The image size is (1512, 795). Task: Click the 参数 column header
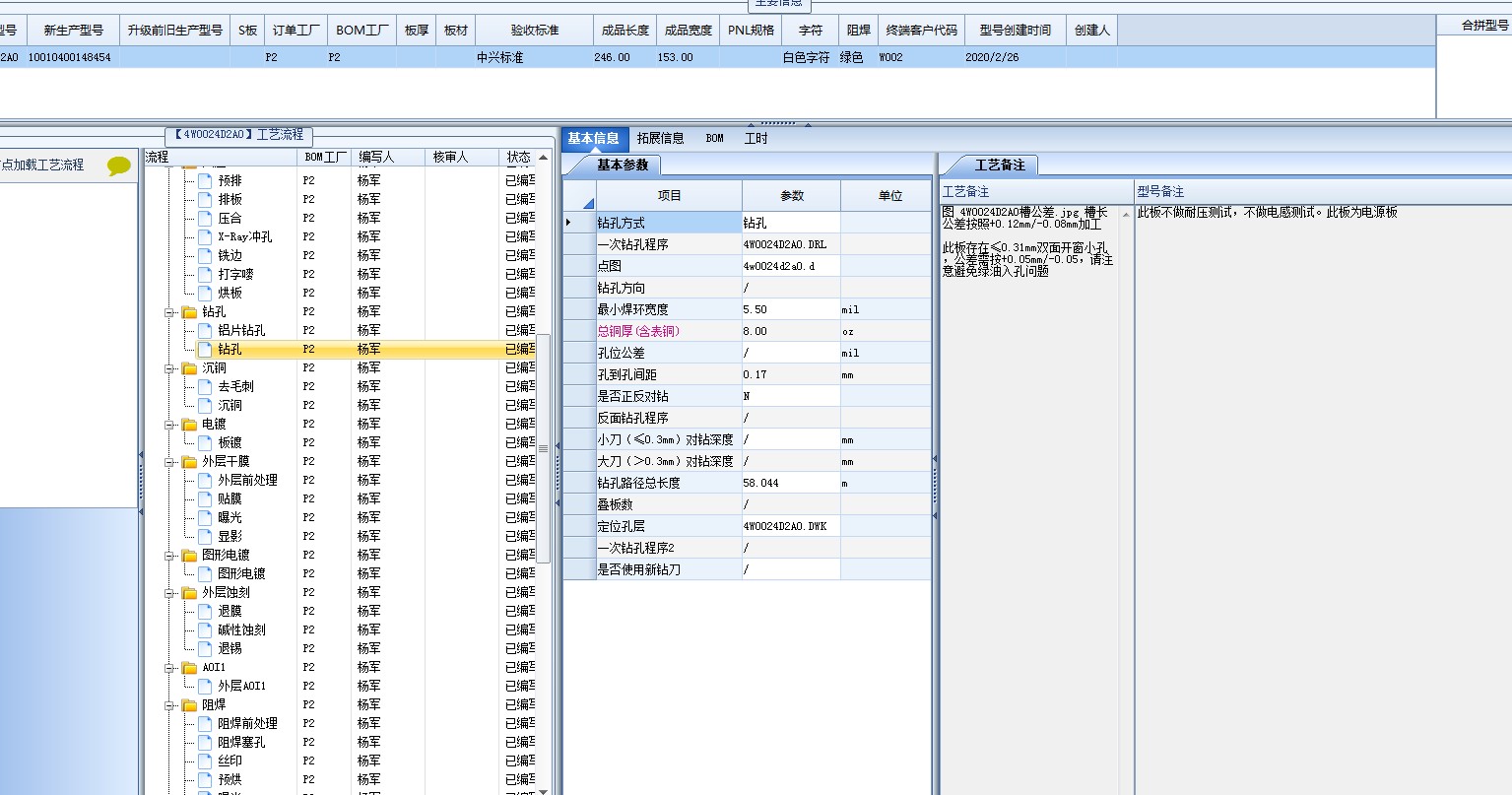click(x=791, y=196)
